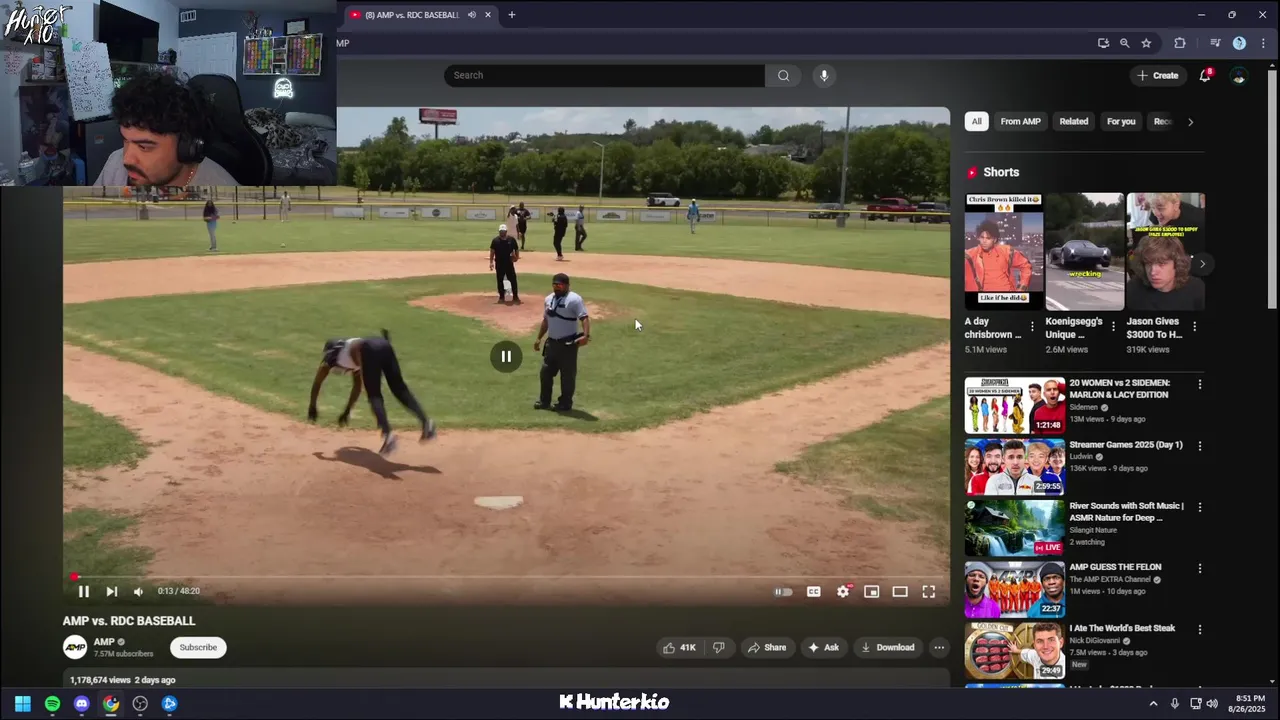This screenshot has height=720, width=1280.
Task: Open OBS Studio from the taskbar
Action: (x=140, y=704)
